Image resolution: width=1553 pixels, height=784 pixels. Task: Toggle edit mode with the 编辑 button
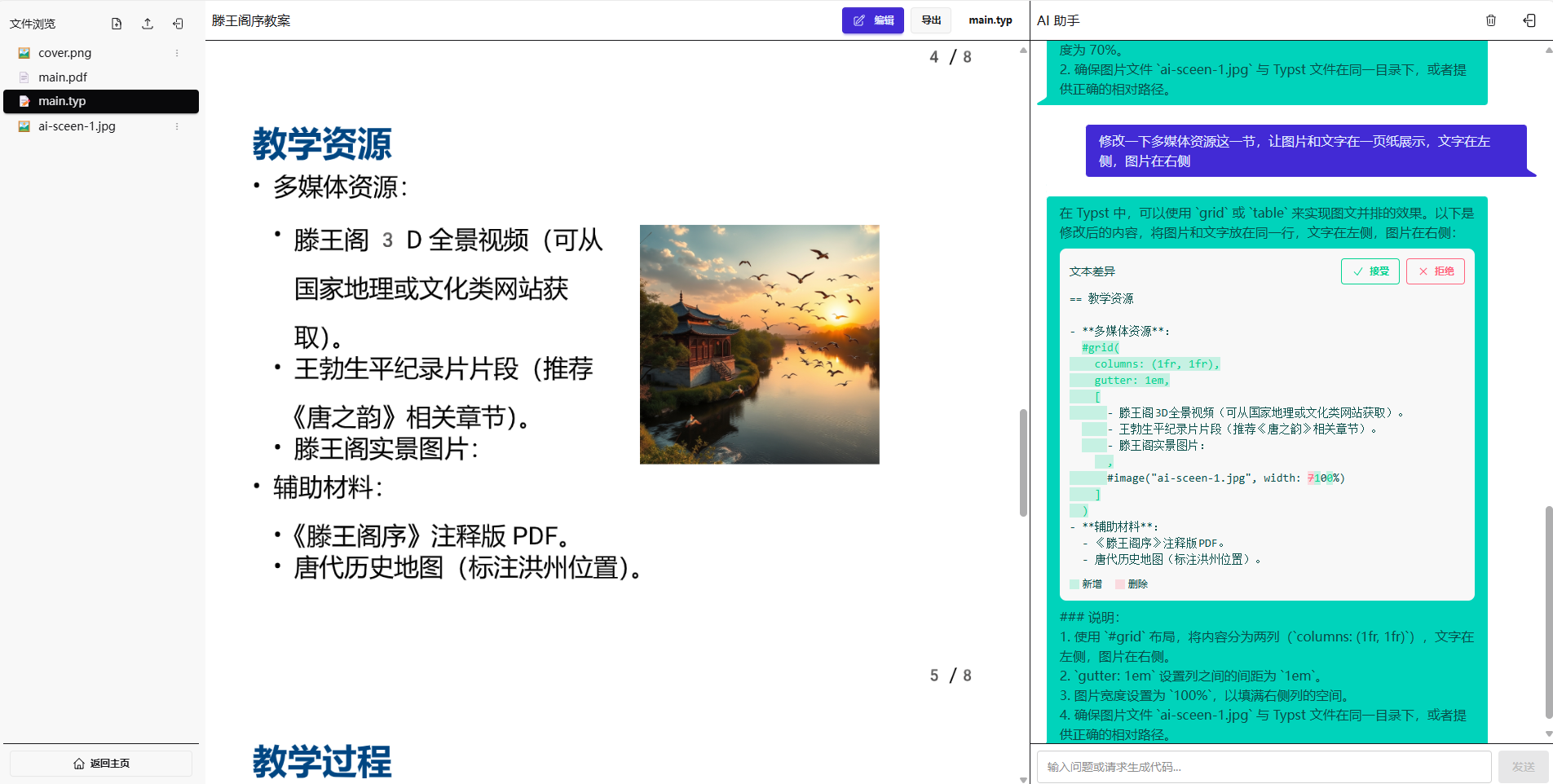pyautogui.click(x=872, y=20)
